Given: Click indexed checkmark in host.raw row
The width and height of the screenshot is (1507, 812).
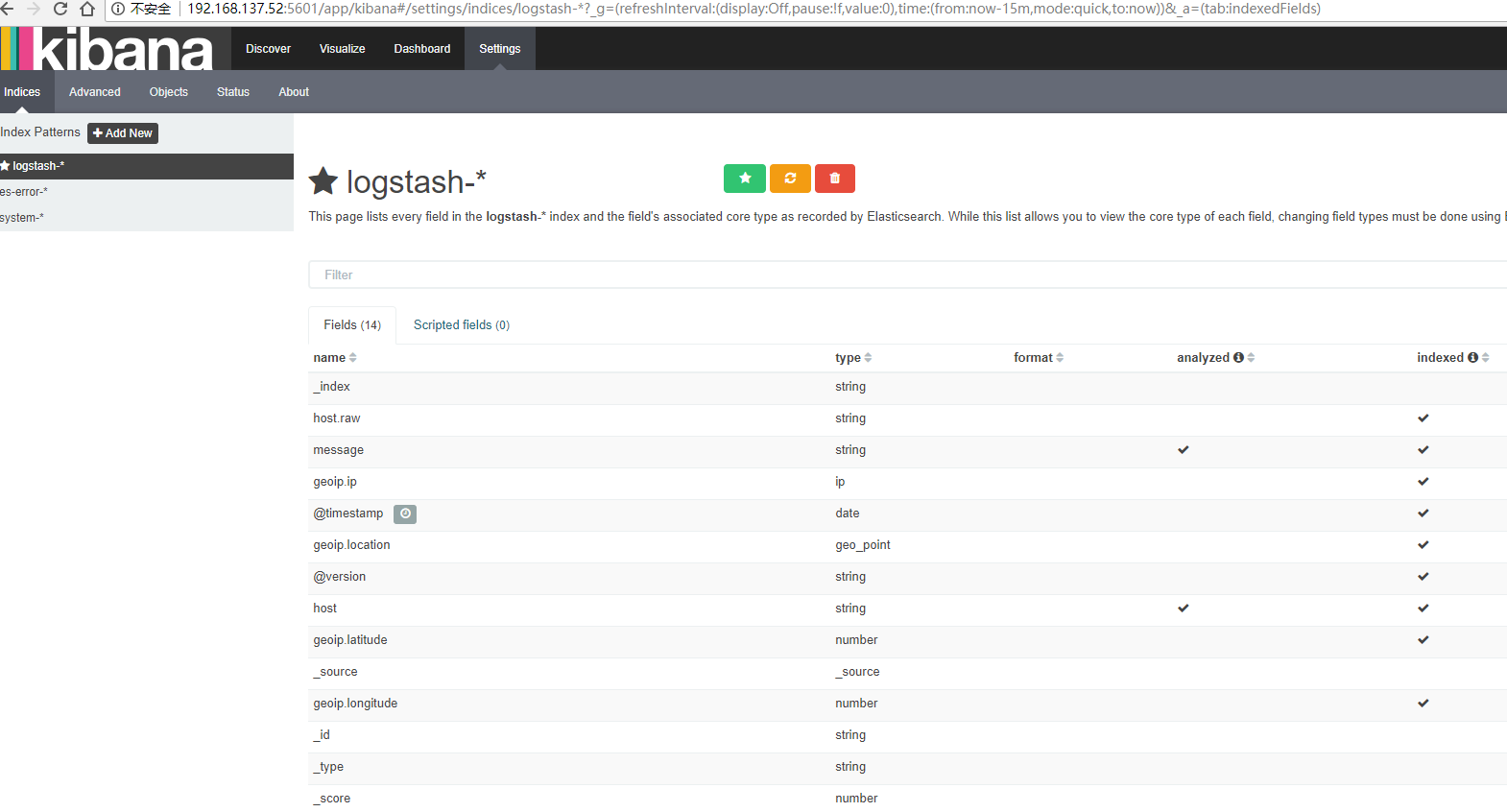Looking at the screenshot, I should point(1423,418).
